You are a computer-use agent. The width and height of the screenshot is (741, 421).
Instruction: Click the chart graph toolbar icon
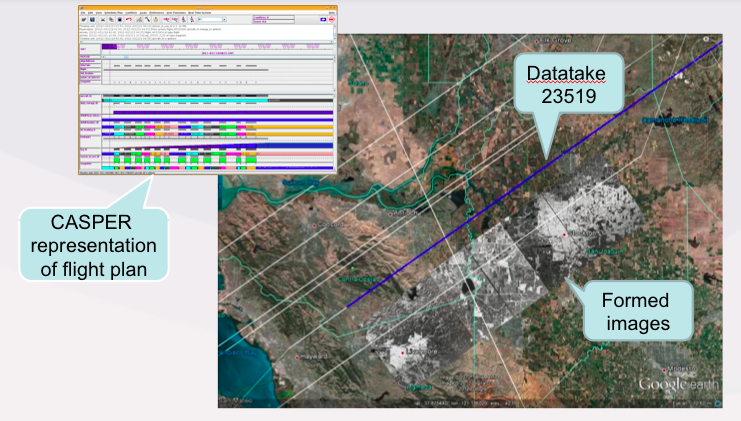(139, 20)
